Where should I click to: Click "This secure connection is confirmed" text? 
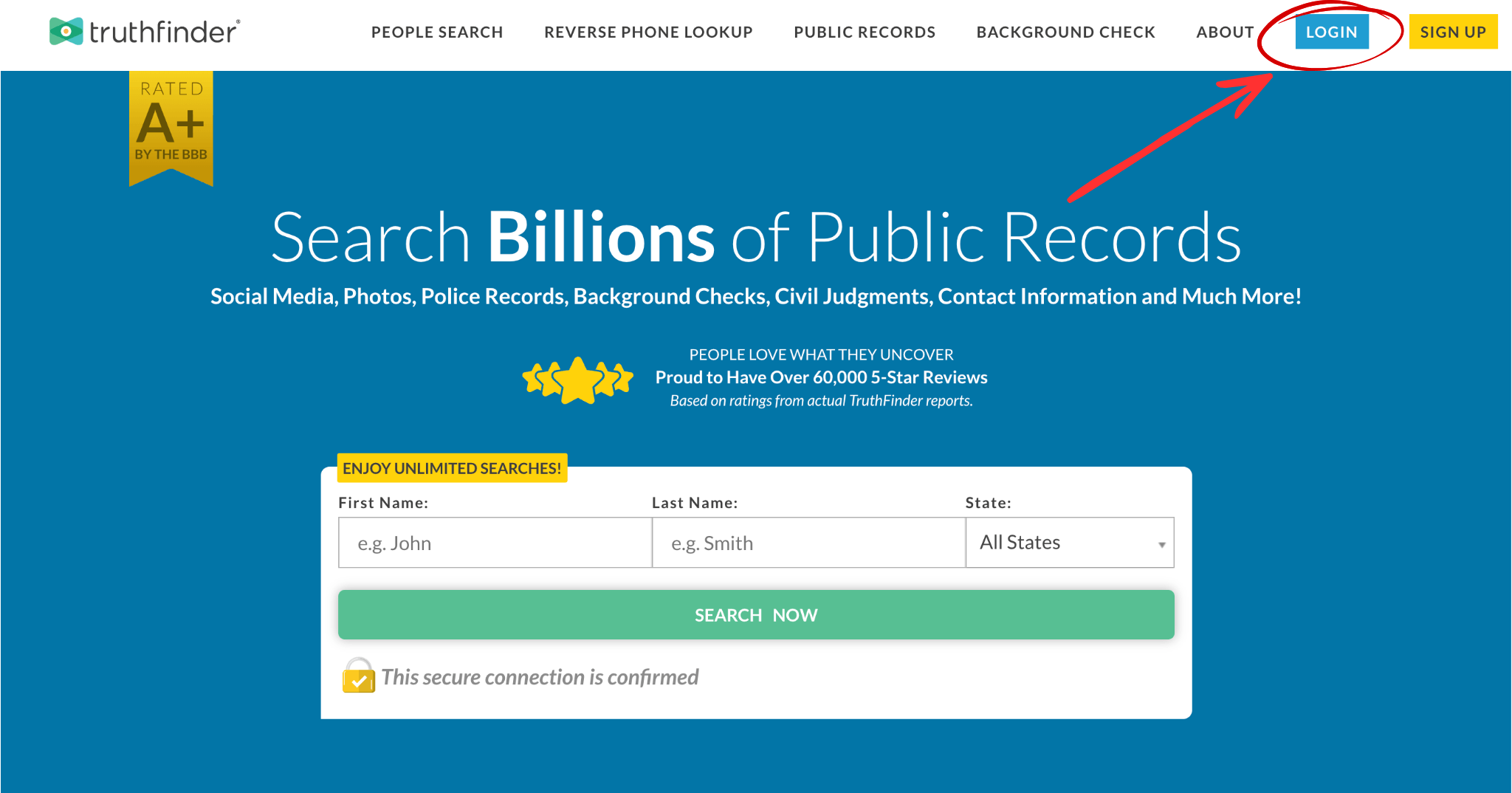[x=540, y=677]
